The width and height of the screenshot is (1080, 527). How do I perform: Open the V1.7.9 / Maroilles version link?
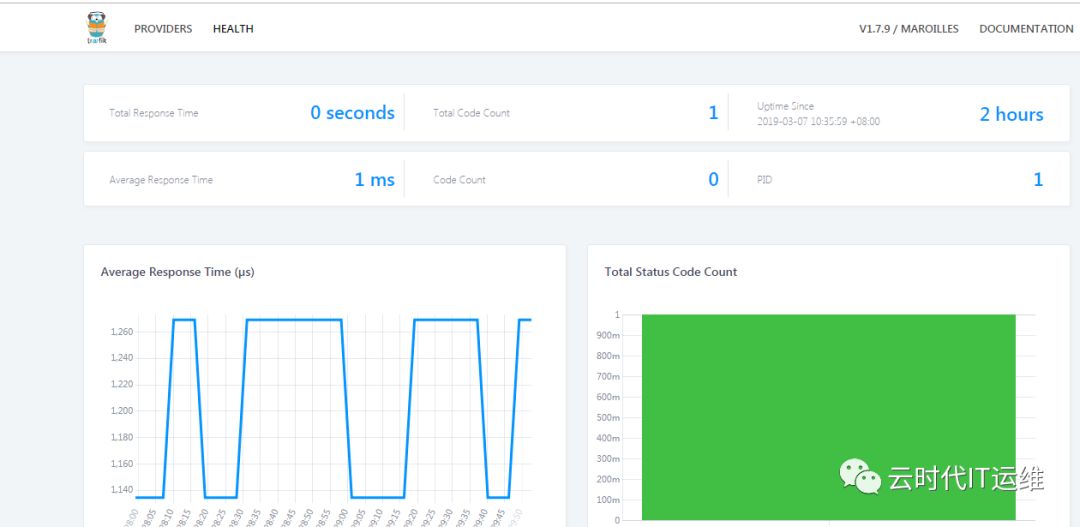[x=908, y=29]
